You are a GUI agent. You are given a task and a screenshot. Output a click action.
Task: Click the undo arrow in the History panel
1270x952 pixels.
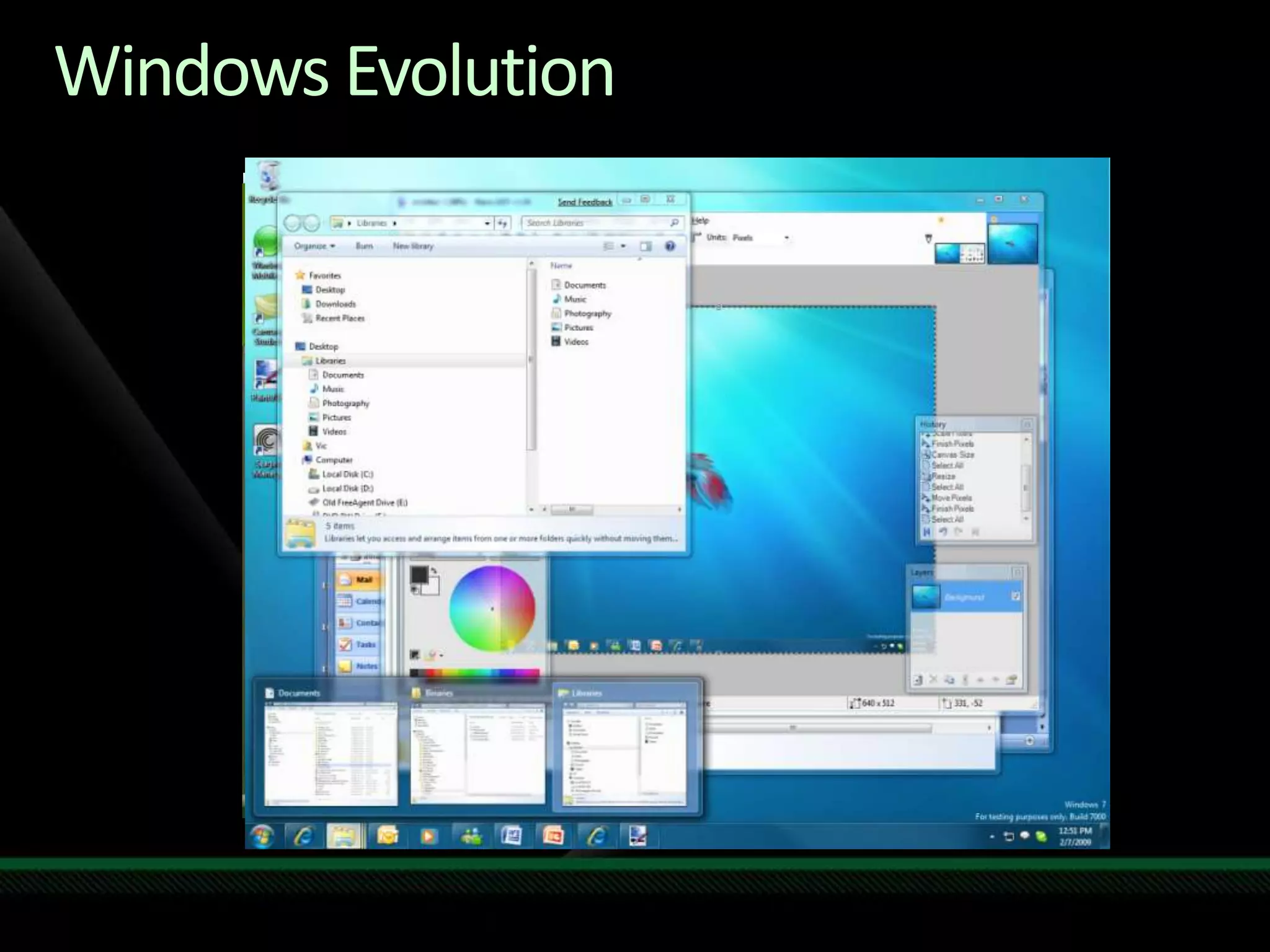point(943,532)
